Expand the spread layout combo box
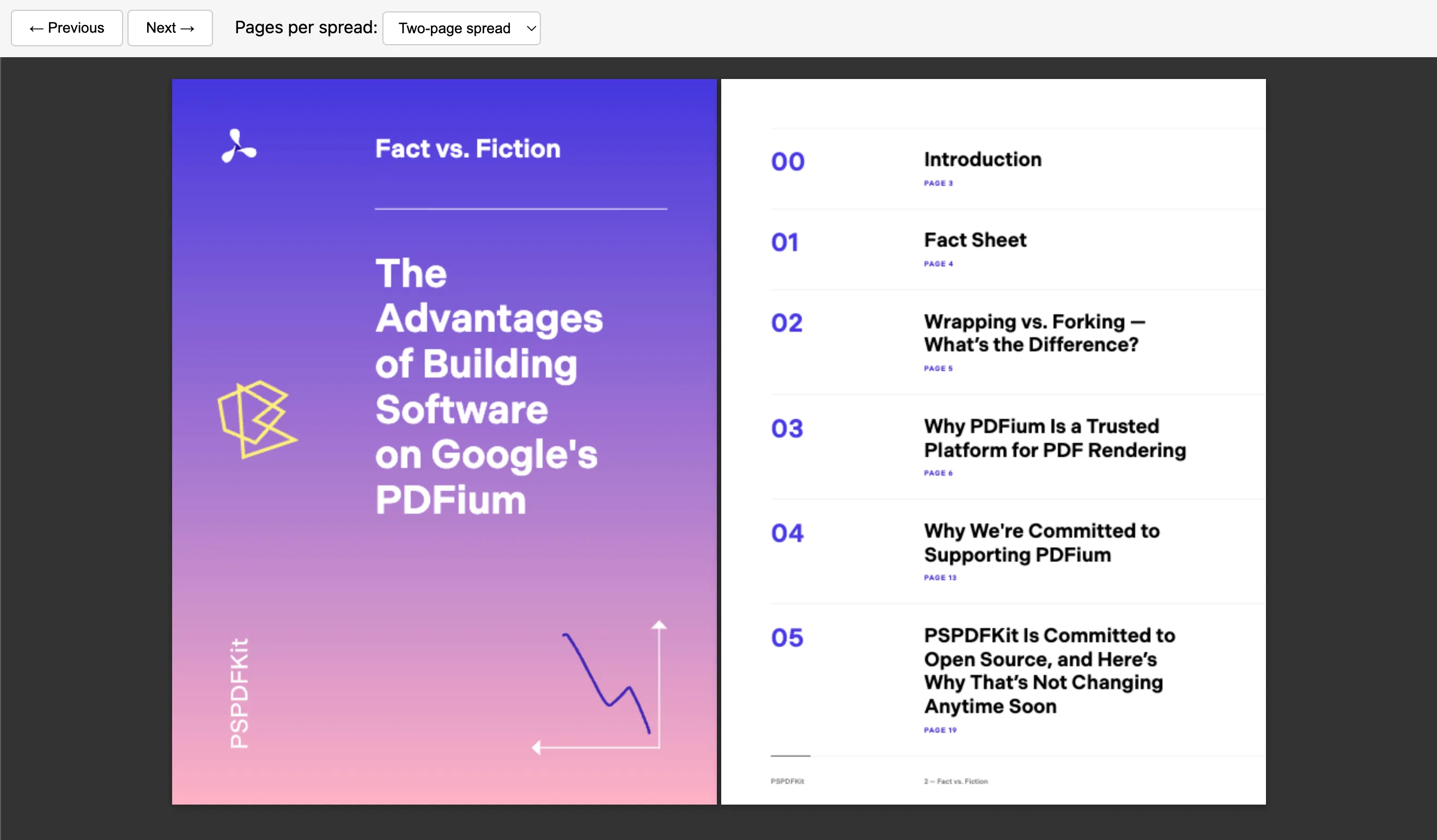 click(x=461, y=28)
